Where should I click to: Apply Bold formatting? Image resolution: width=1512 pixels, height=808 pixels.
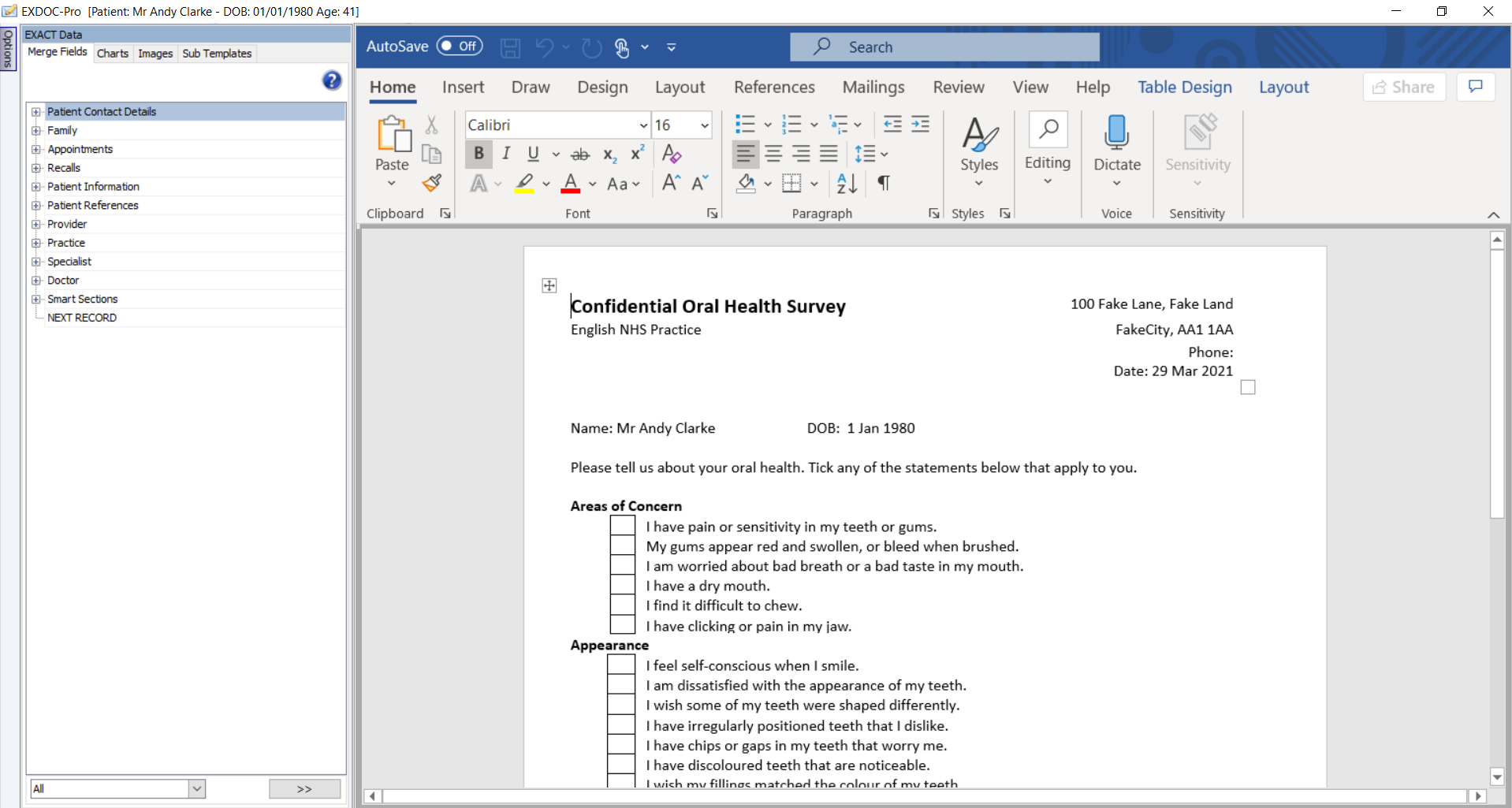[479, 154]
